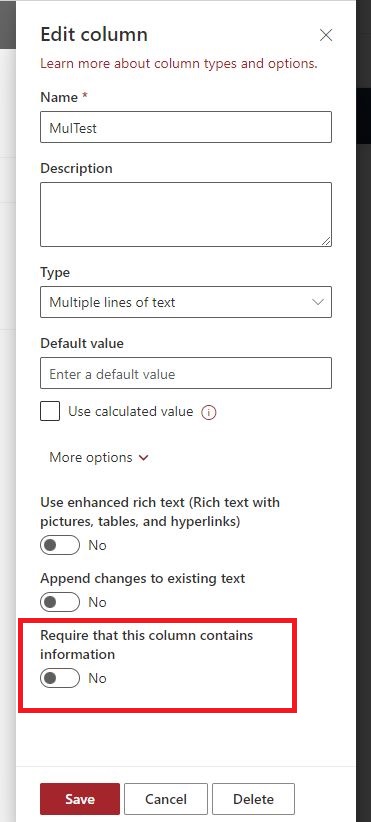The height and width of the screenshot is (822, 371).
Task: Click the No label beside the Append changes toggle
Action: tap(97, 602)
